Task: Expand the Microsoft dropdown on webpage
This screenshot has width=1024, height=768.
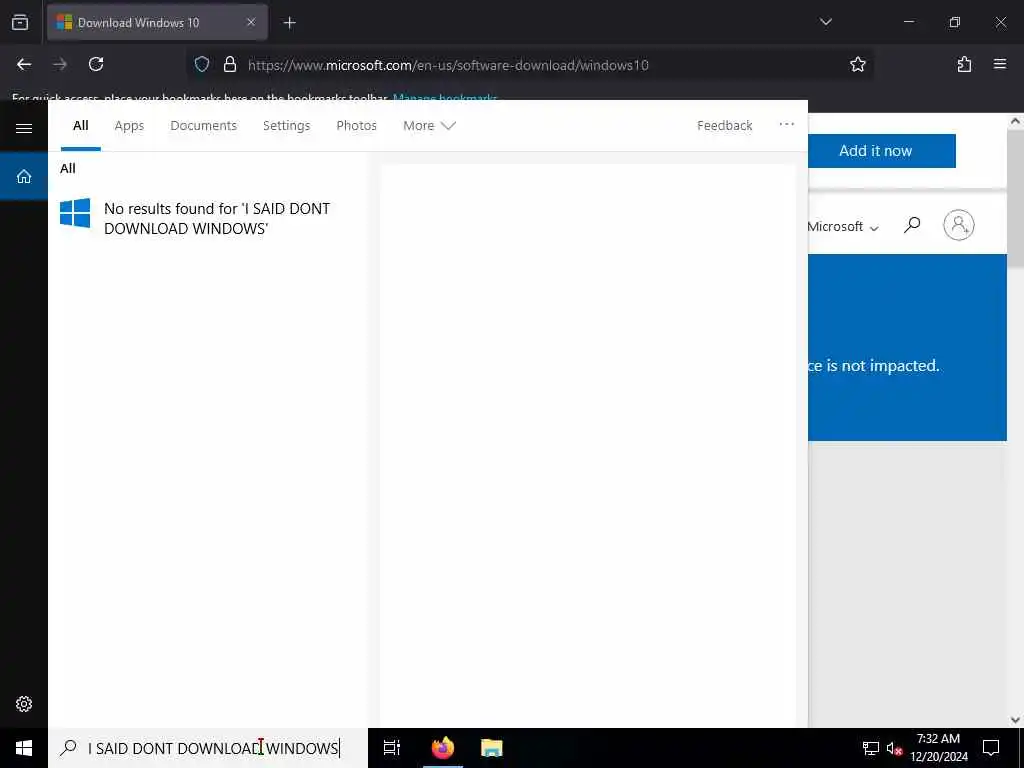Action: (x=842, y=227)
